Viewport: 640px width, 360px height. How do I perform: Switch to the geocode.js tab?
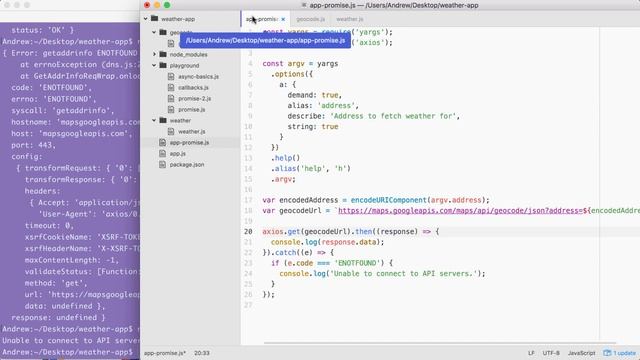310,19
